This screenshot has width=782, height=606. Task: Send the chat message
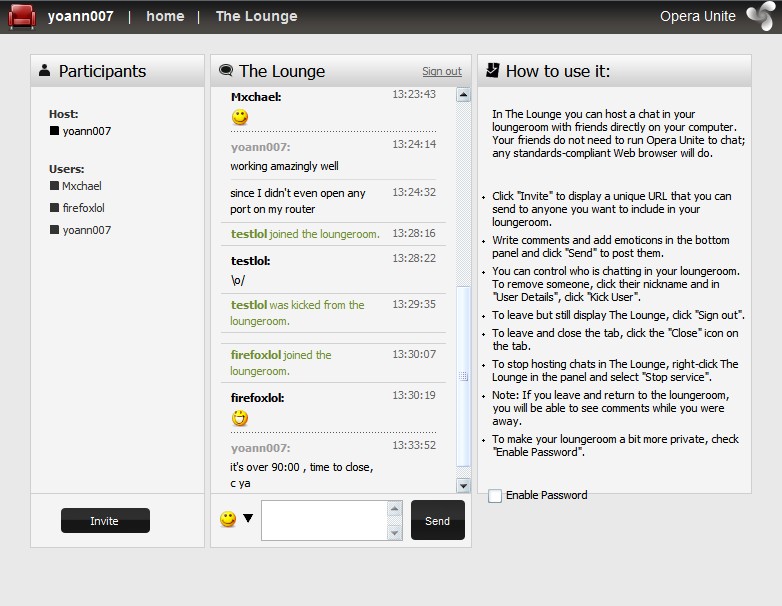click(437, 520)
